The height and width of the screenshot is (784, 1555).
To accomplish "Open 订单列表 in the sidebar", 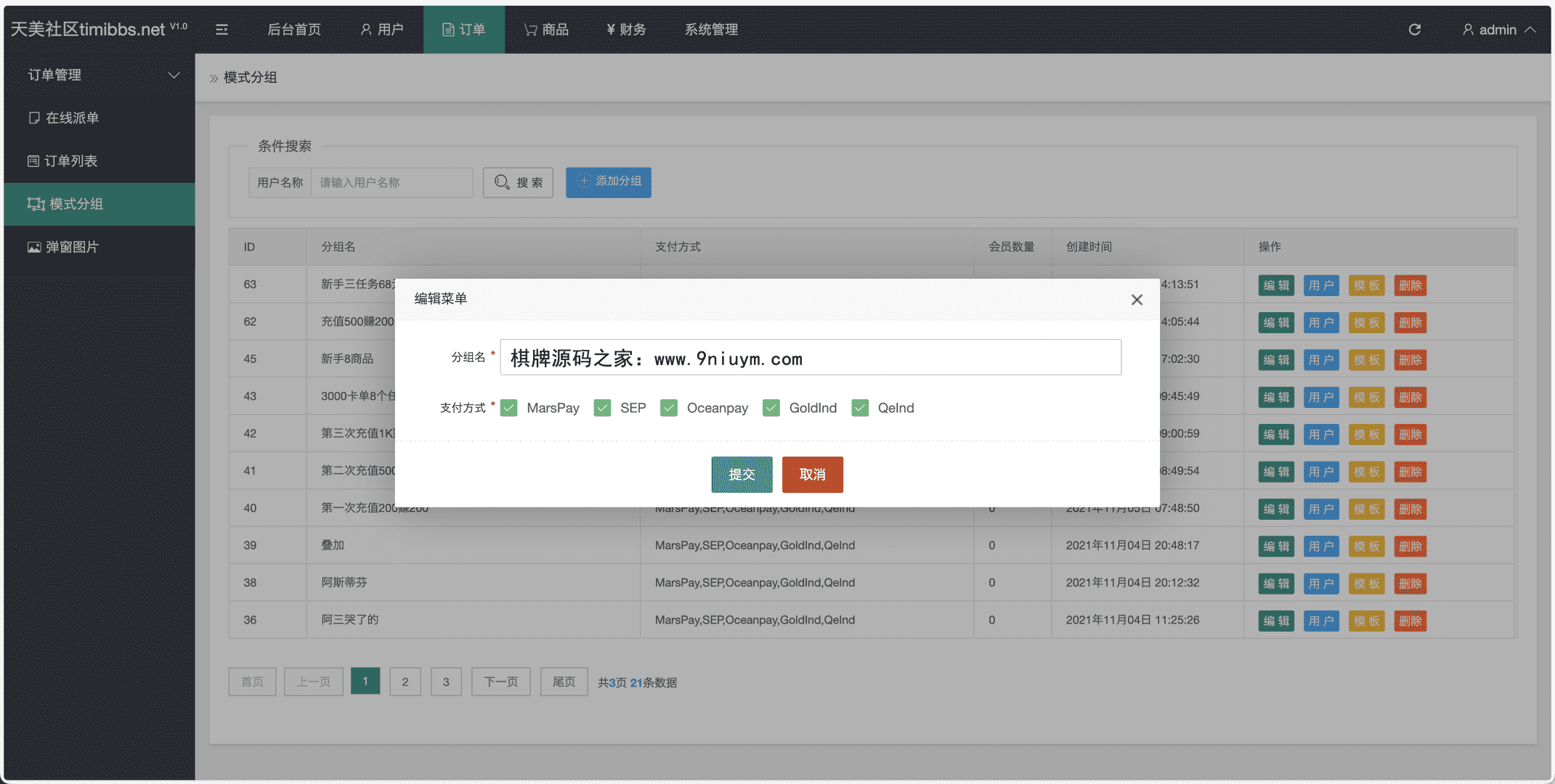I will pos(100,160).
